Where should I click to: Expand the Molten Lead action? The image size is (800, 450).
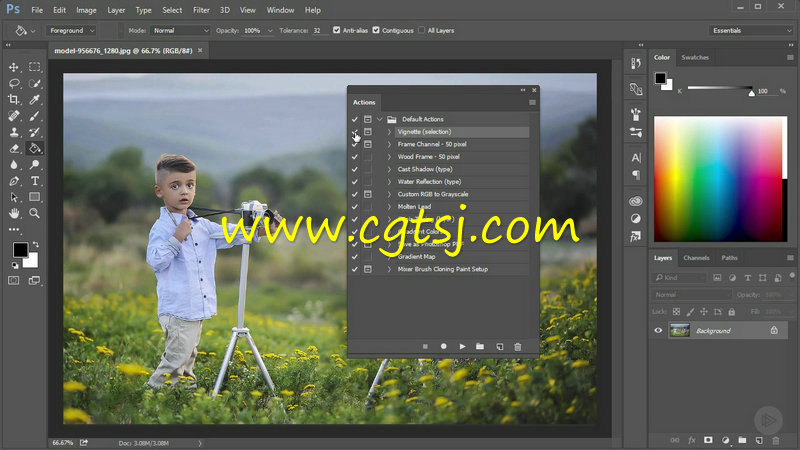coord(389,207)
